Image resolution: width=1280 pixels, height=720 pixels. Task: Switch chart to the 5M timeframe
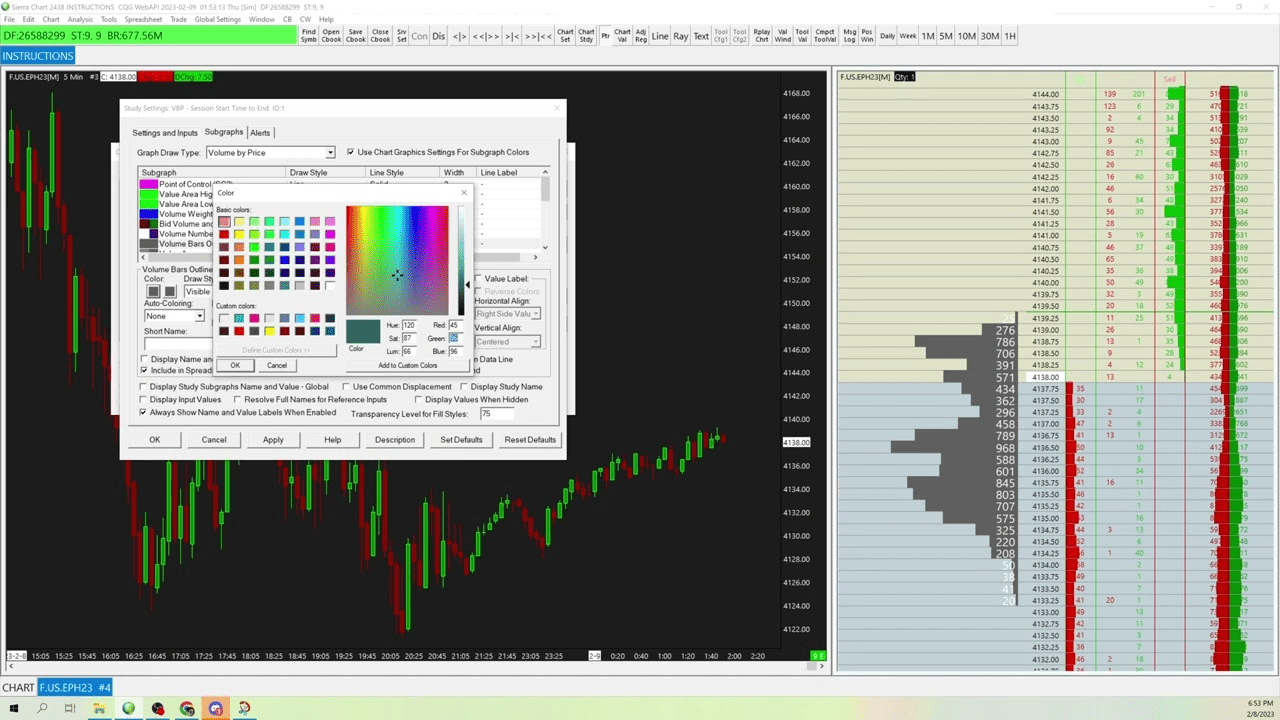[x=946, y=36]
